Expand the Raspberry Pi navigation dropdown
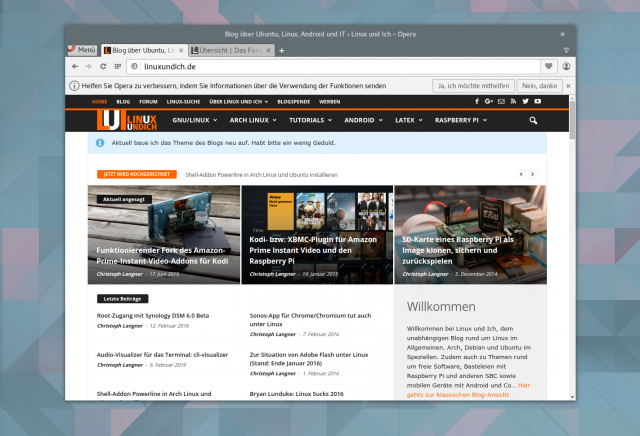This screenshot has height=436, width=640. coord(461,120)
